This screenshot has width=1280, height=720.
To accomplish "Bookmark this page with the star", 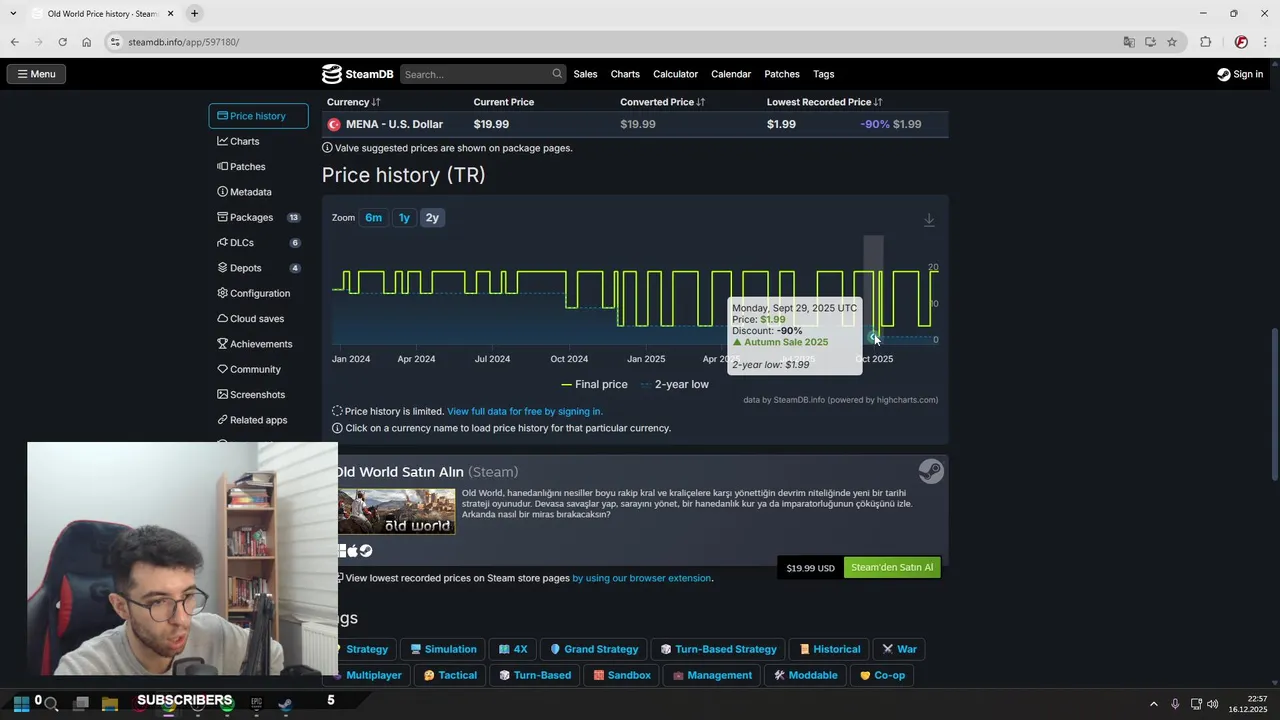I will point(1172,42).
